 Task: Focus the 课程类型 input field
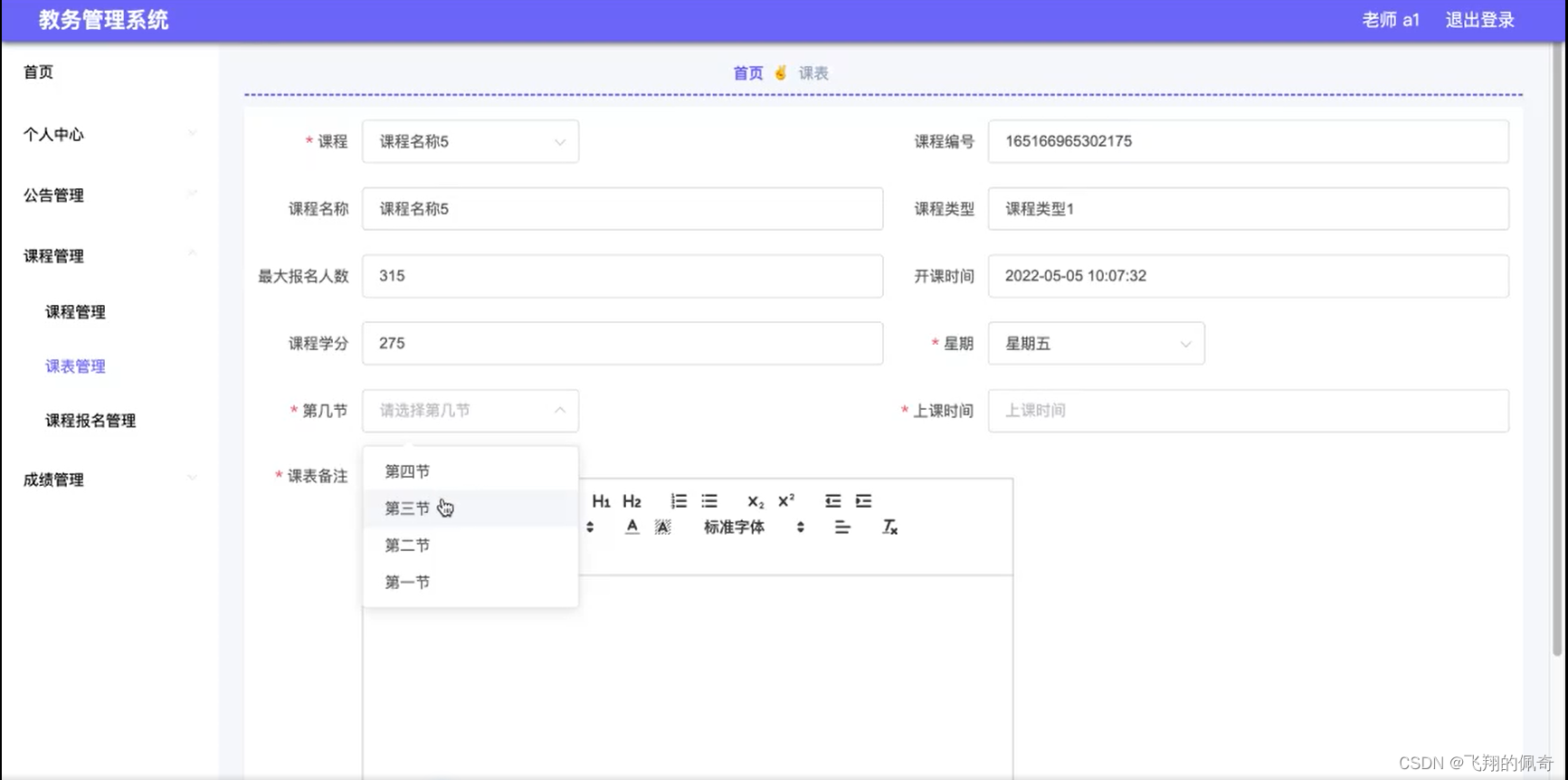[1249, 209]
